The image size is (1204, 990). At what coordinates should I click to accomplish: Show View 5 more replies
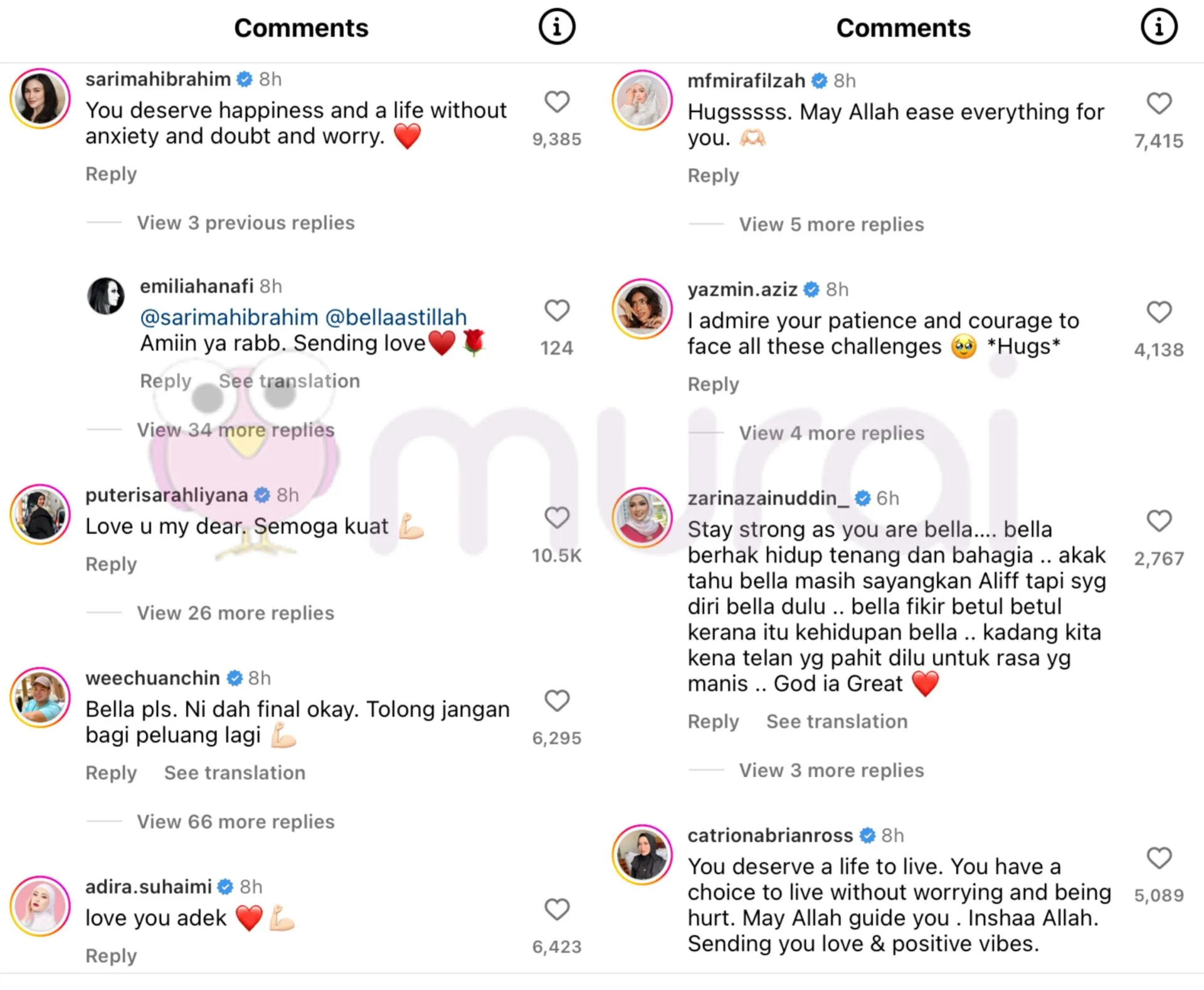831,224
